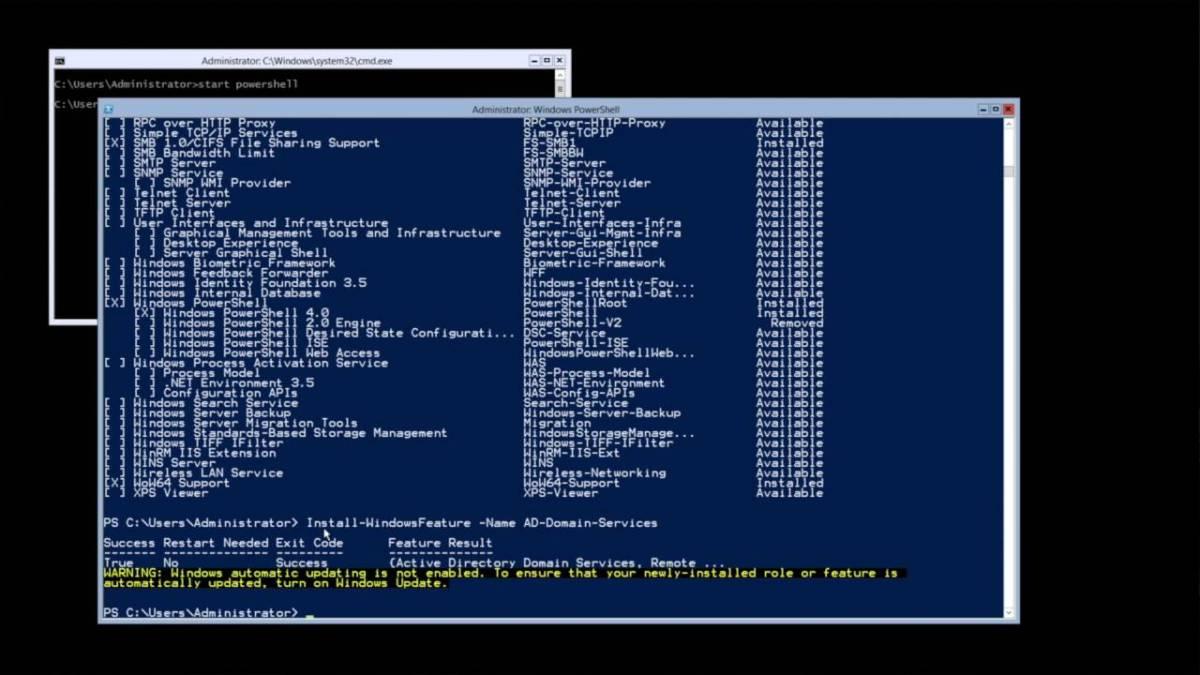
Task: Click 'TFTP Client' feature name
Action: click(x=174, y=213)
